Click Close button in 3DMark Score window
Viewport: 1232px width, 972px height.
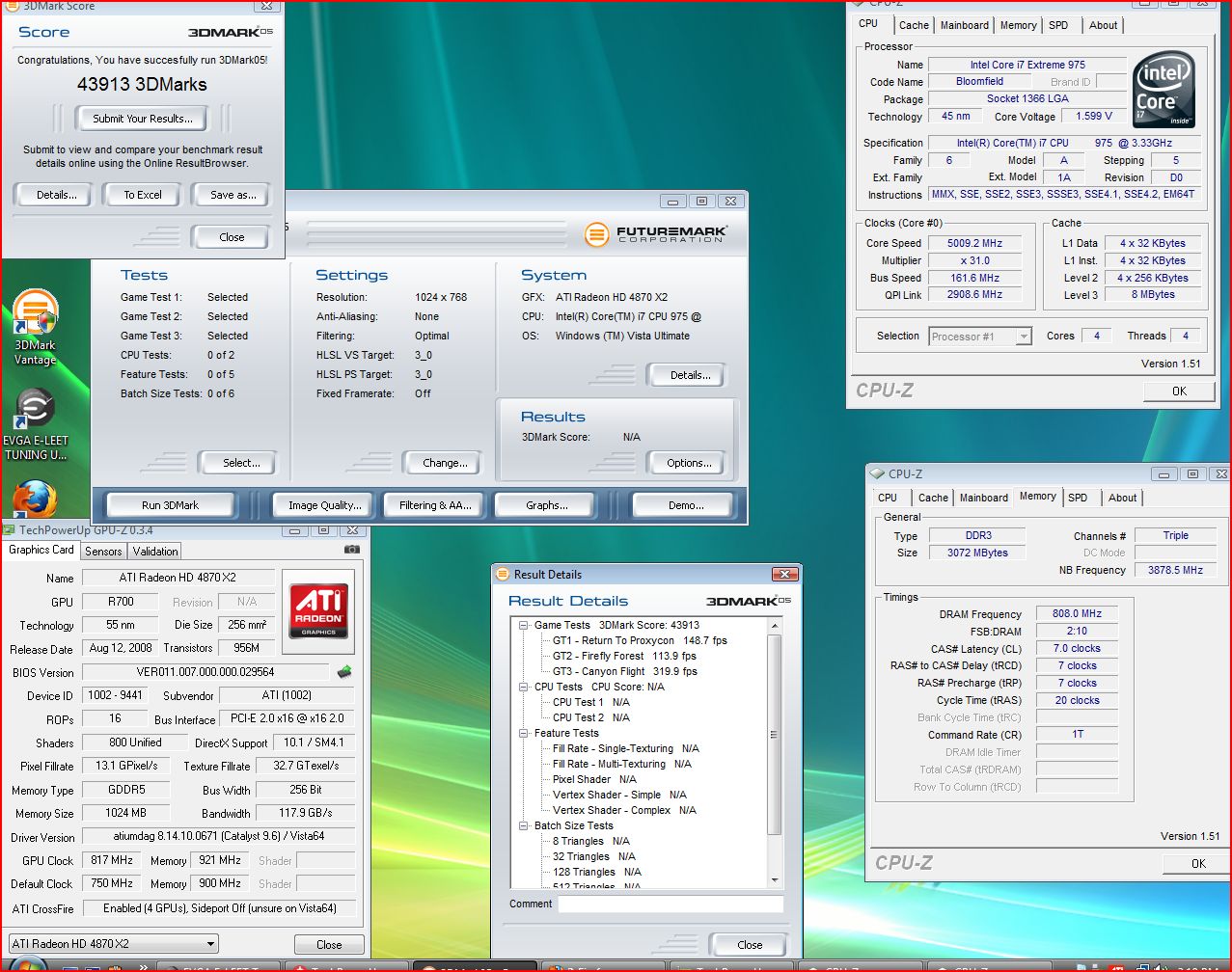(232, 237)
